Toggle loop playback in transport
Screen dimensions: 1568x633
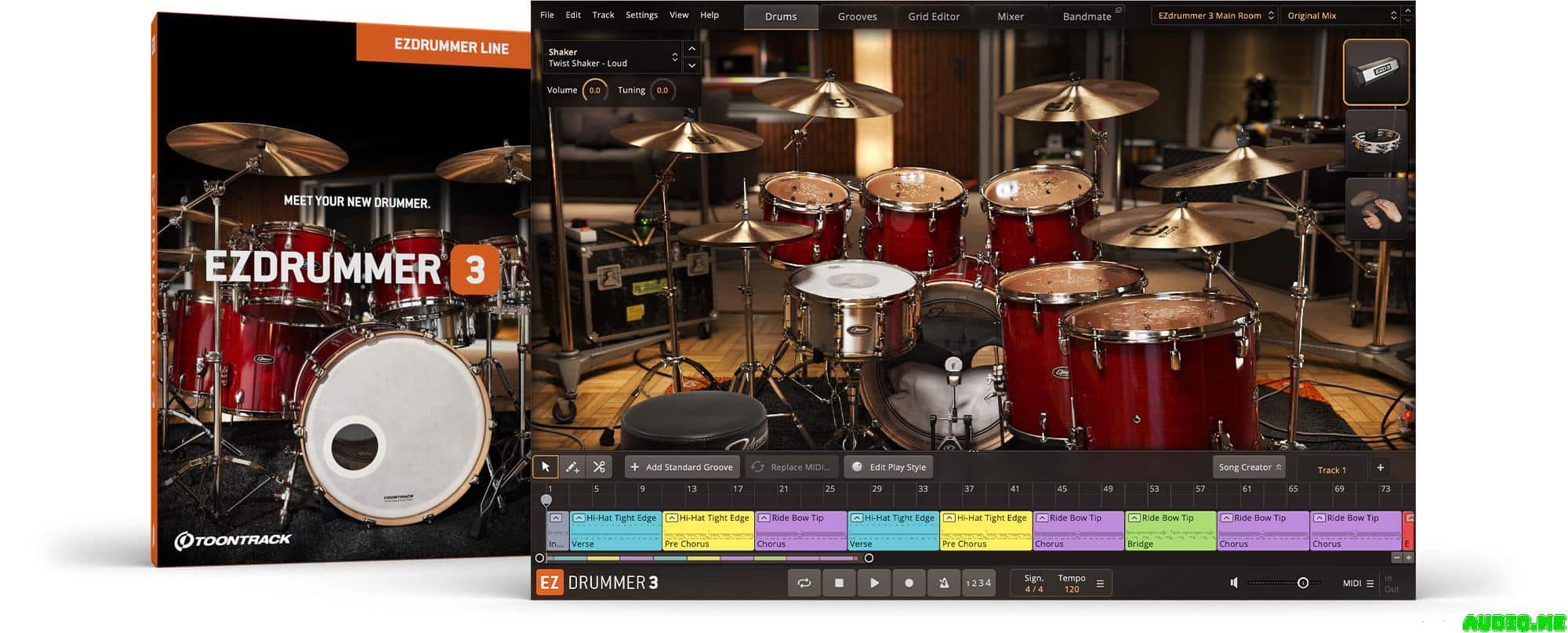804,583
